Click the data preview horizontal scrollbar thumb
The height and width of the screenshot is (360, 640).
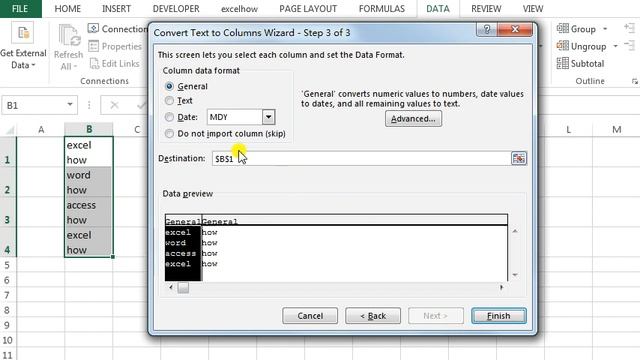click(183, 287)
